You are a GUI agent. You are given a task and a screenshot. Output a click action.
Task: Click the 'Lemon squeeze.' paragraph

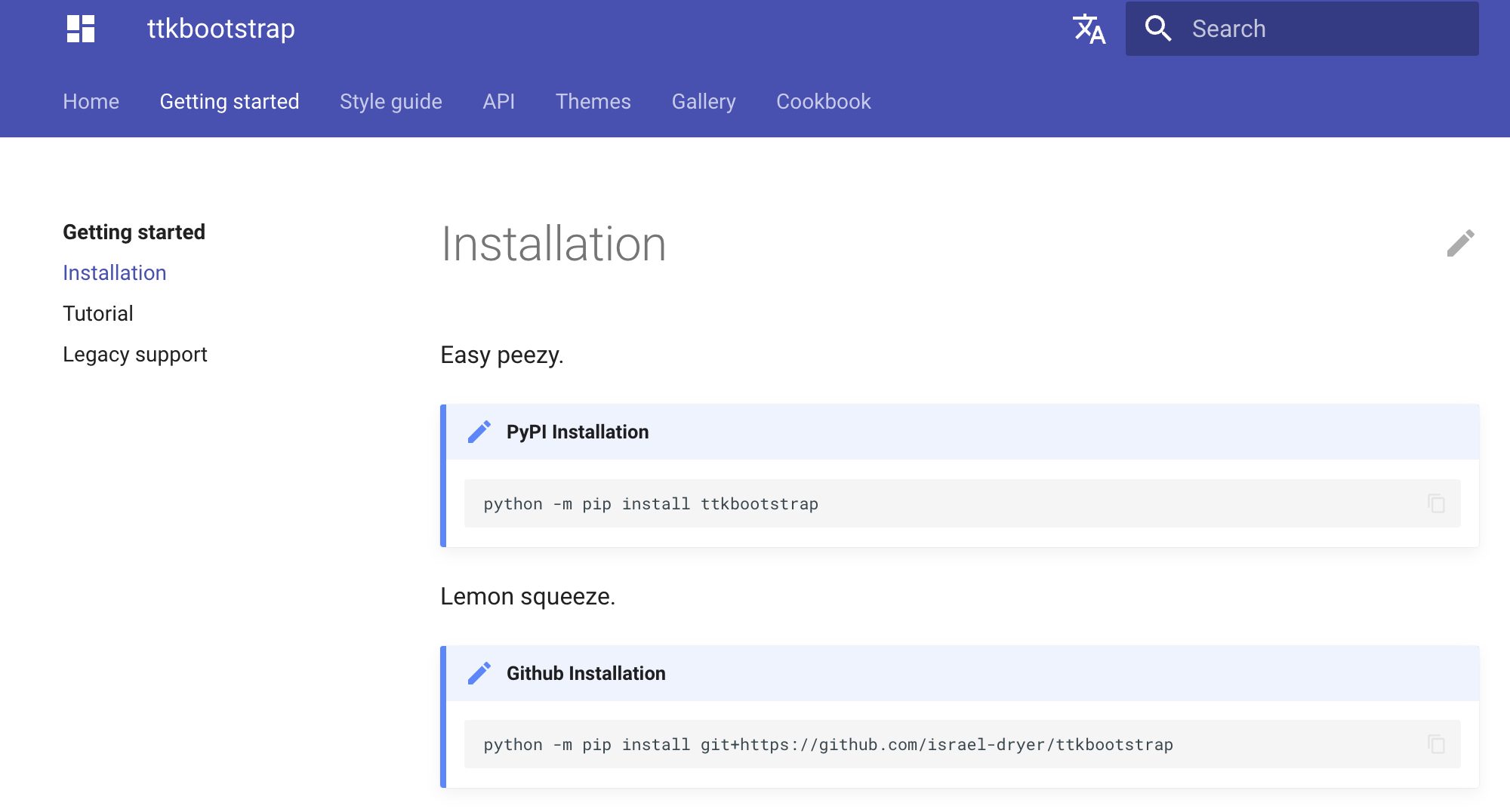pos(528,596)
